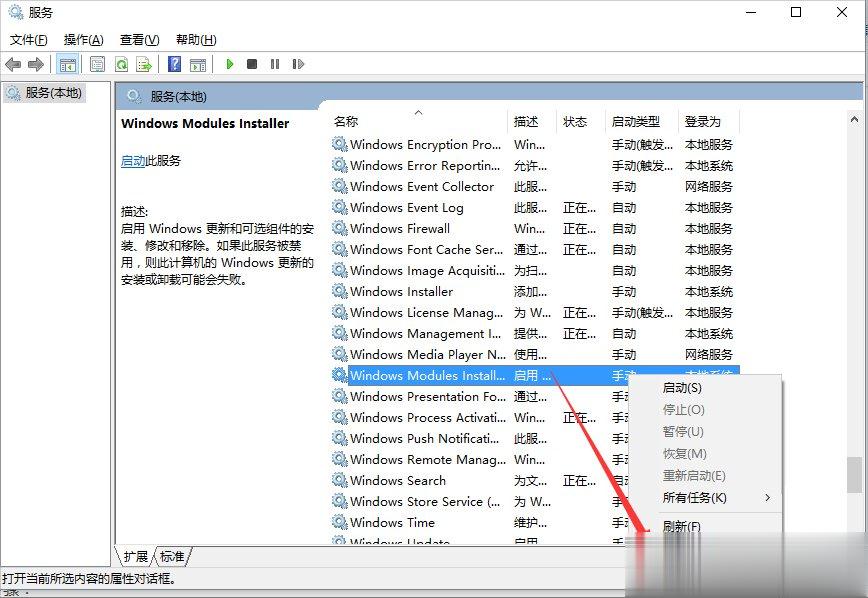Open the 操作(A) menu
This screenshot has height=598, width=868.
84,40
